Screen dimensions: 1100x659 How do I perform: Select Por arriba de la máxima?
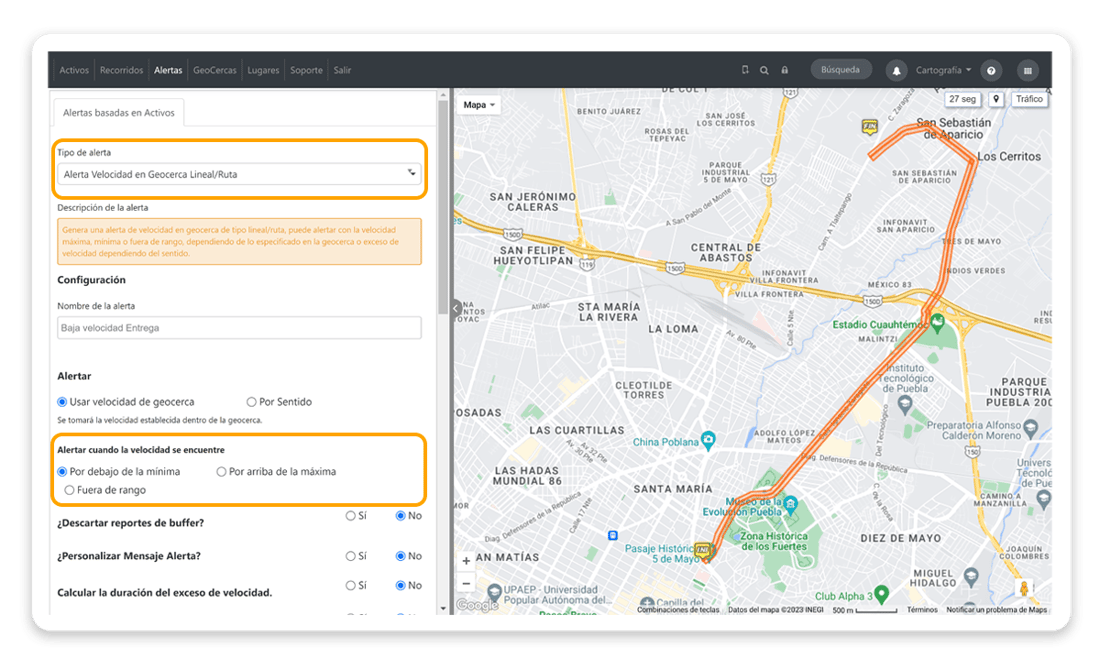221,472
